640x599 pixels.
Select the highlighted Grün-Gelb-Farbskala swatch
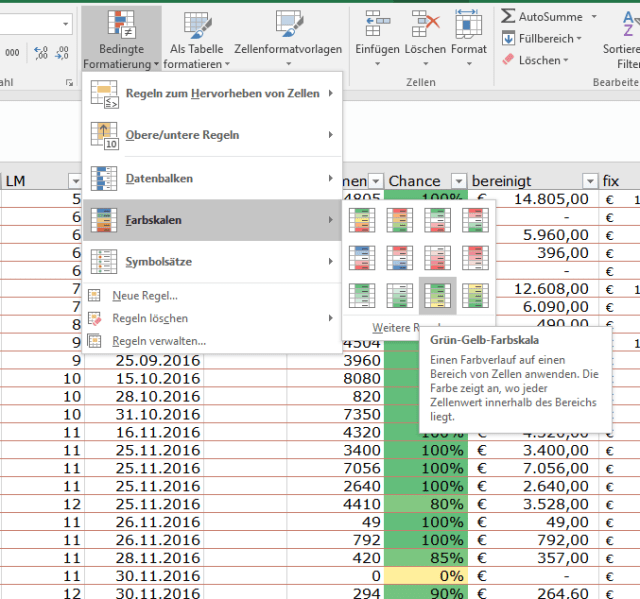pos(437,296)
